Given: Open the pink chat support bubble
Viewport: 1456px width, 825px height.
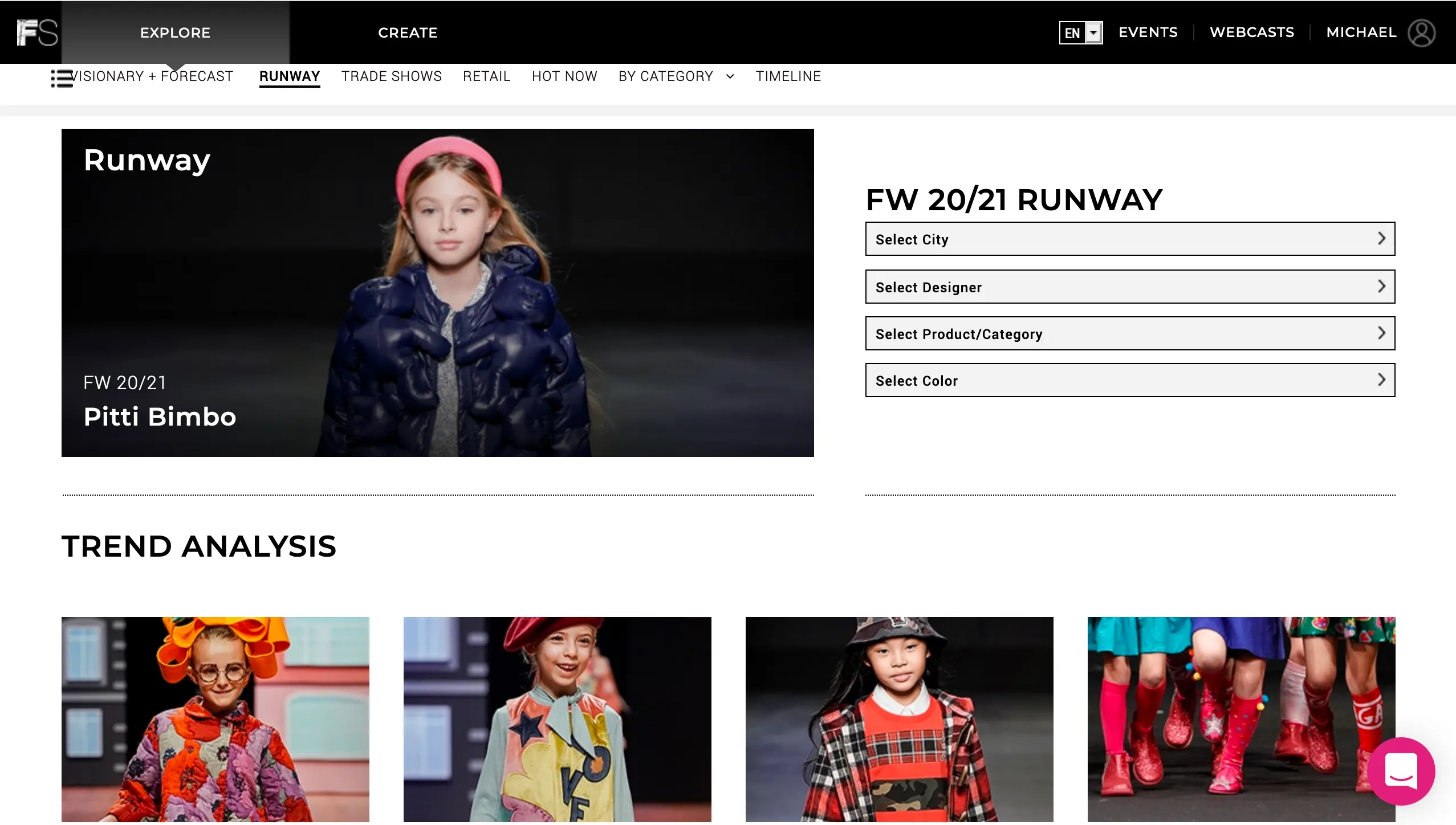Looking at the screenshot, I should tap(1401, 771).
